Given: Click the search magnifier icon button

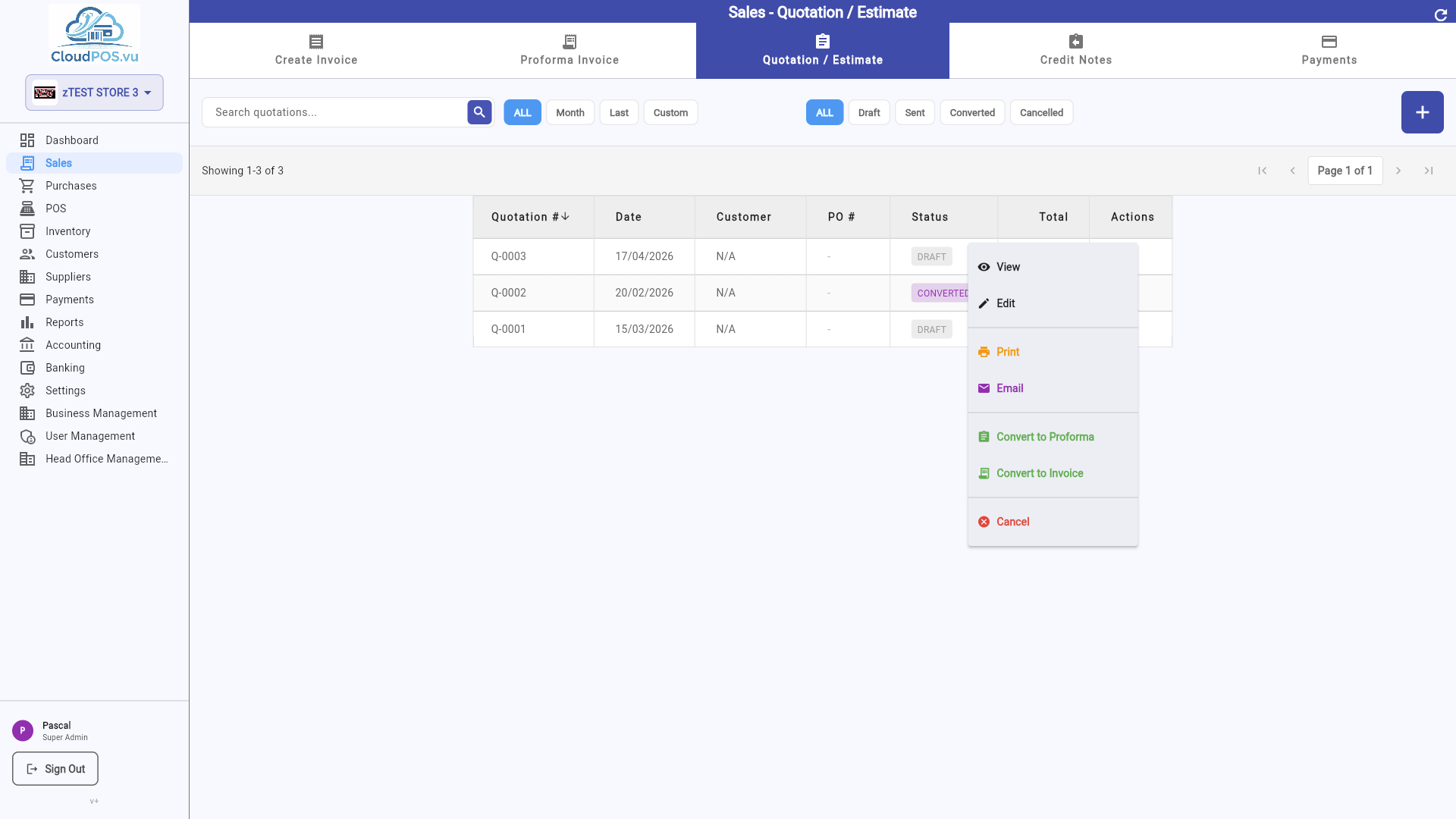Looking at the screenshot, I should 479,112.
